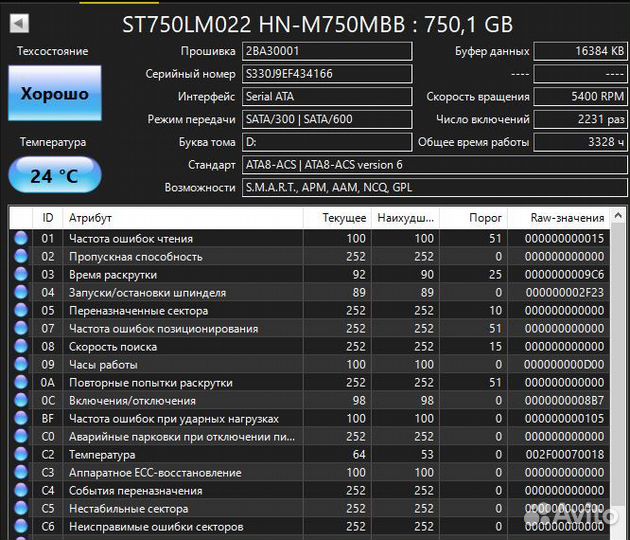Select the Частота ошибок чтения row
The image size is (630, 540).
point(309,238)
